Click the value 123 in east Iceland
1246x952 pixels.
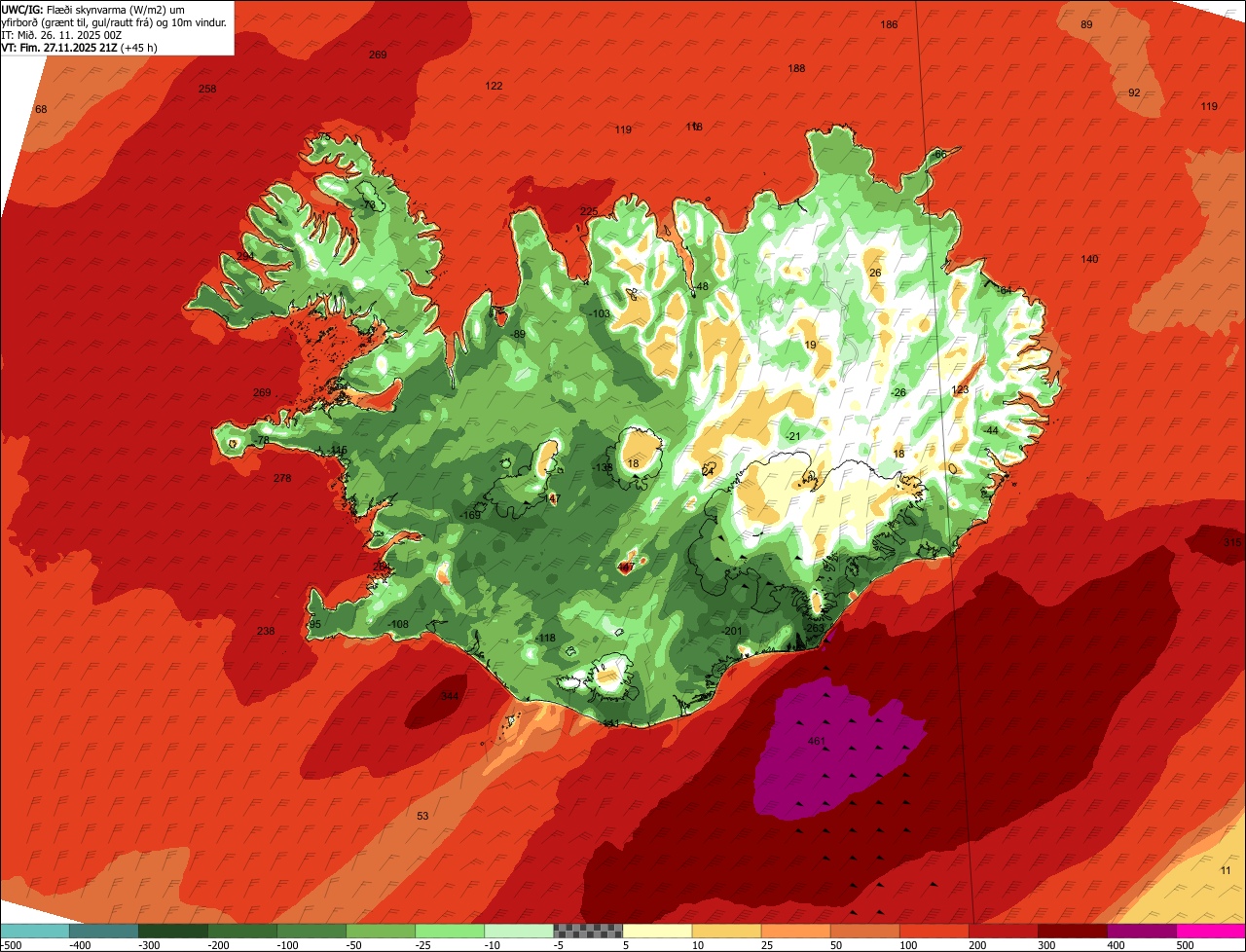click(960, 389)
